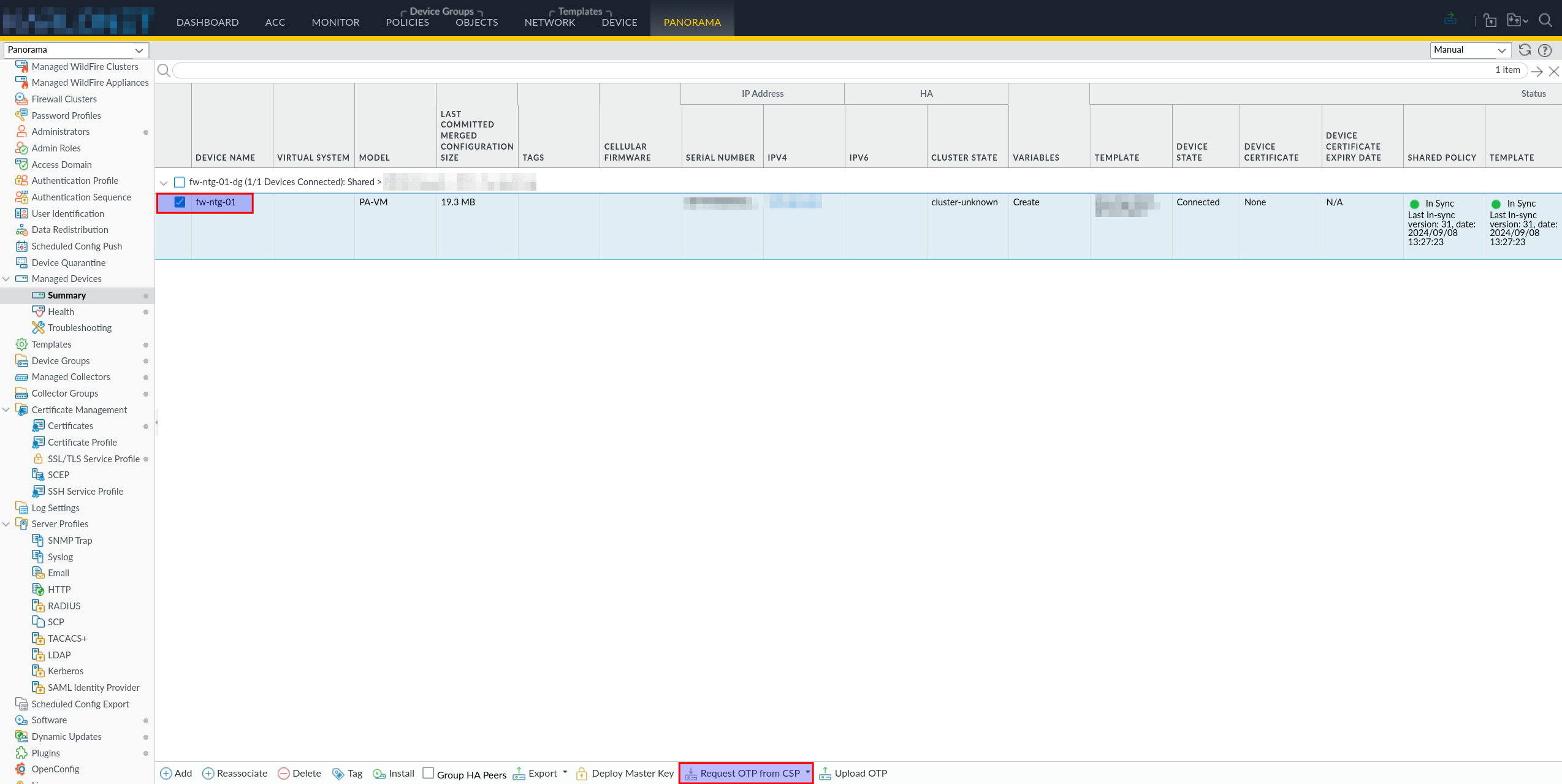Enable the Group HA Peers checkbox
1562x784 pixels.
coord(429,773)
